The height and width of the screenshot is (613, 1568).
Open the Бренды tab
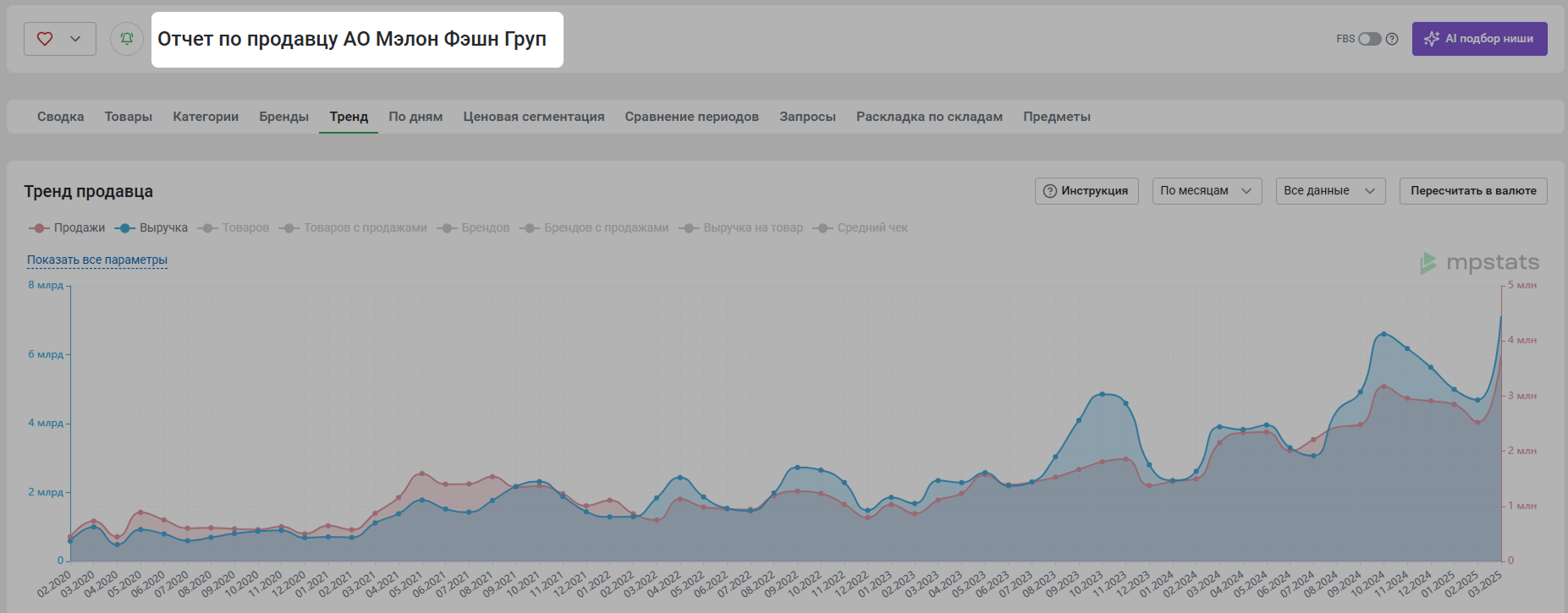click(x=284, y=117)
